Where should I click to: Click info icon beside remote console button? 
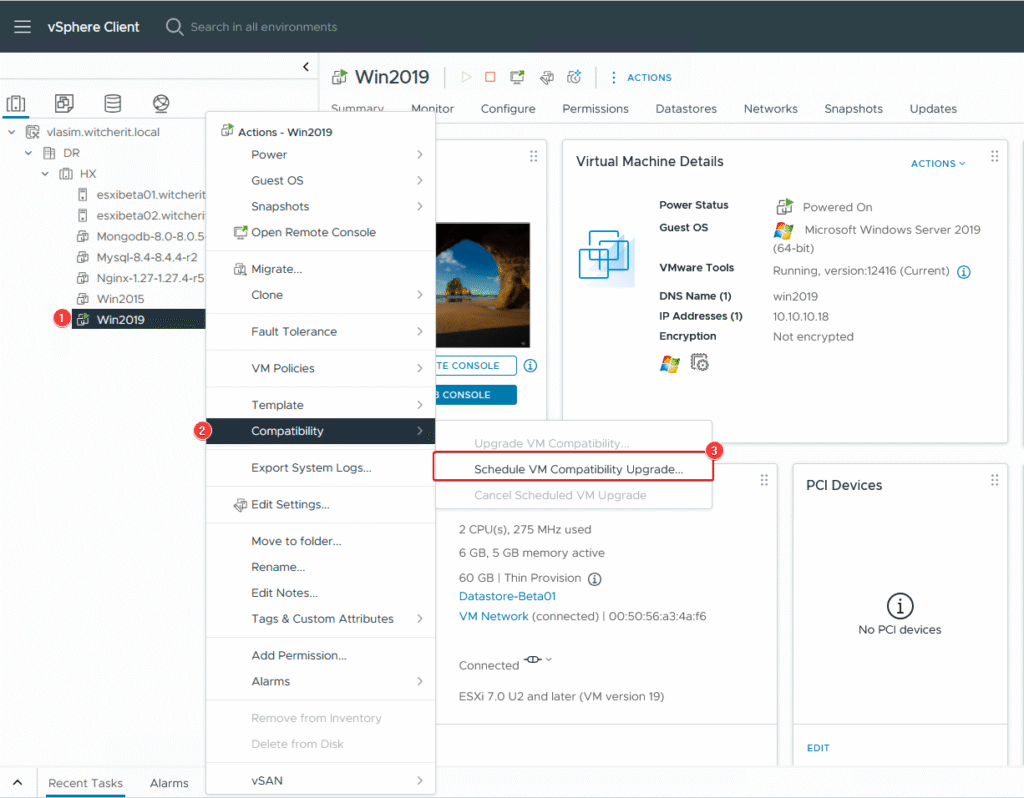[530, 366]
